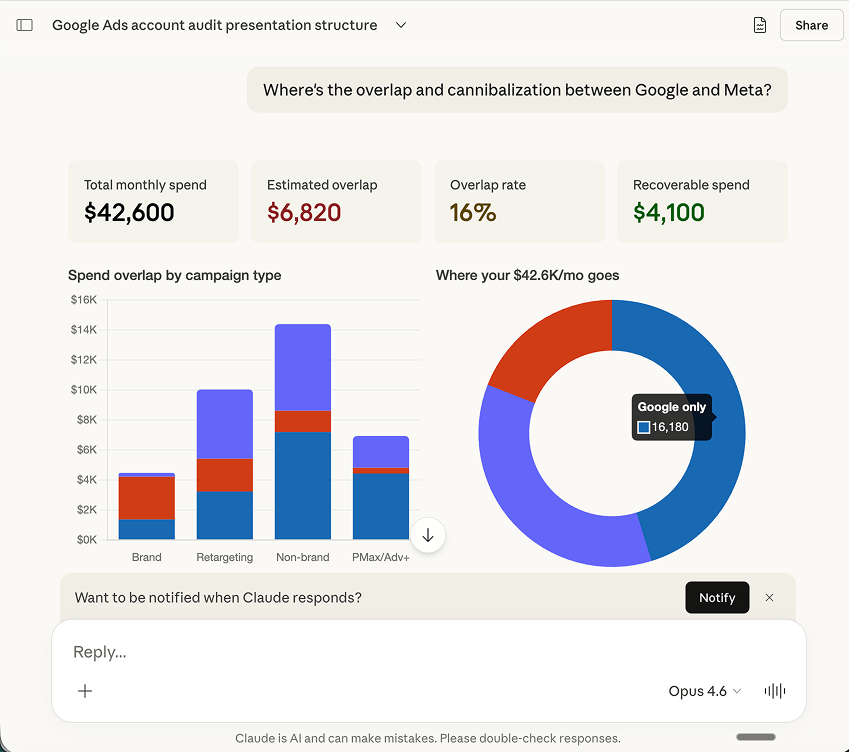This screenshot has height=752, width=849.
Task: Click the Recoverable spend card
Action: coord(702,200)
